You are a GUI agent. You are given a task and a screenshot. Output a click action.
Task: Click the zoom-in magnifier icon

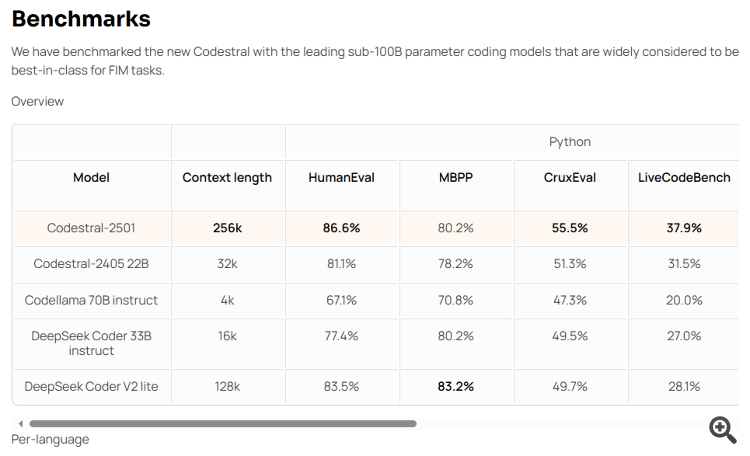(x=722, y=429)
